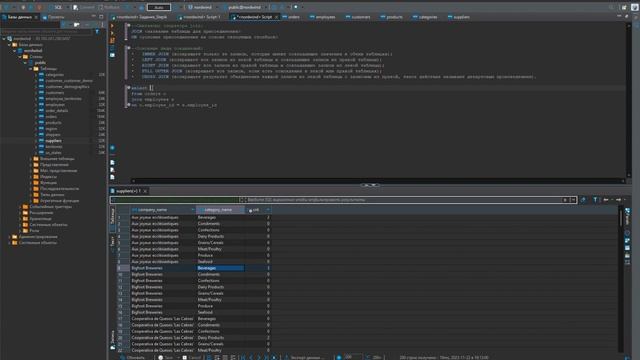Select the shippers table in navigator
This screenshot has height=360, width=640.
53,135
